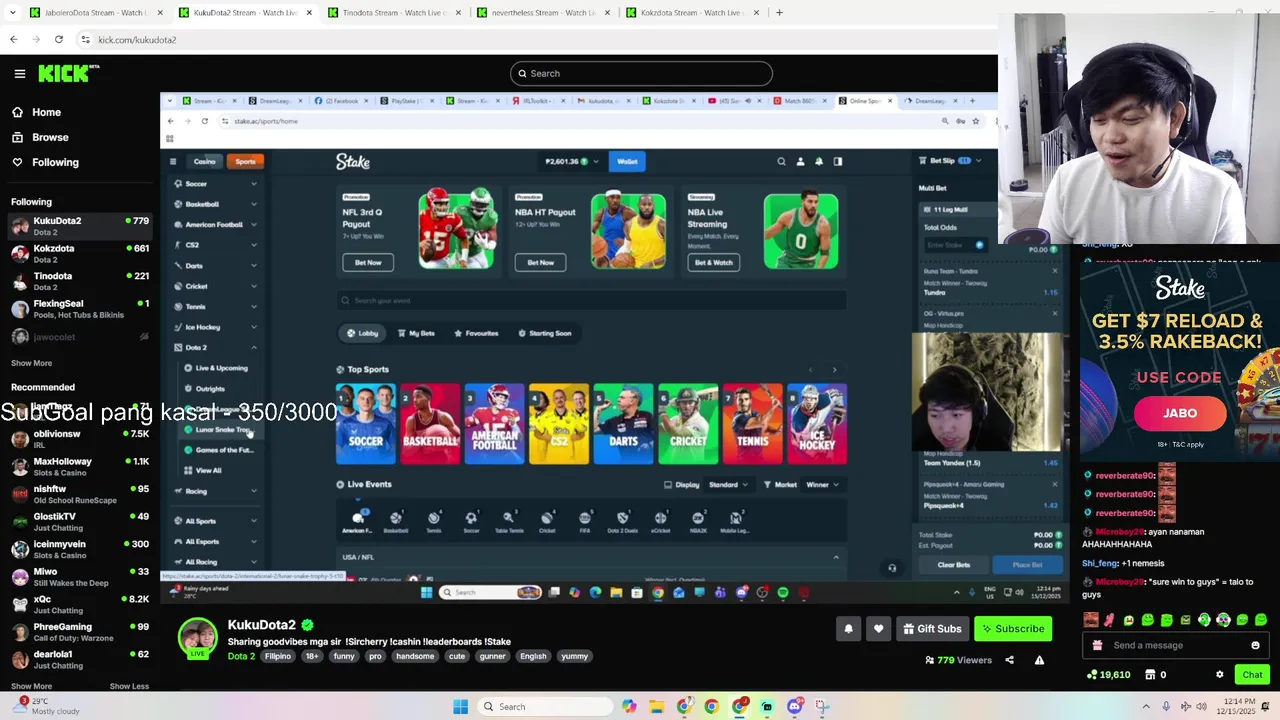The image size is (1280, 720).
Task: Click the kick.com/kukudota2 address bar
Action: [x=540, y=39]
